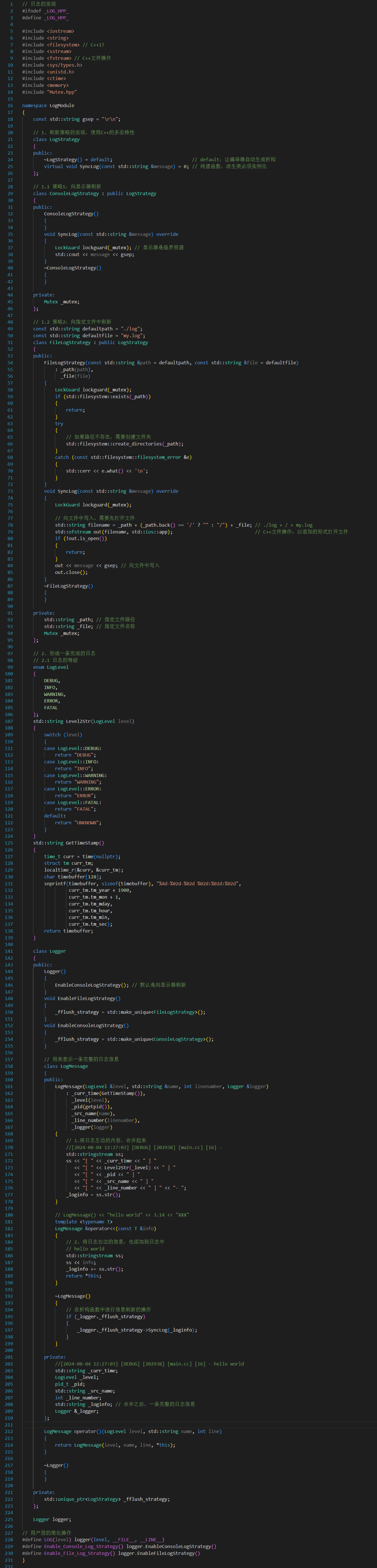
Task: Click 'return "UNKNOWN";' line
Action: coord(79,822)
